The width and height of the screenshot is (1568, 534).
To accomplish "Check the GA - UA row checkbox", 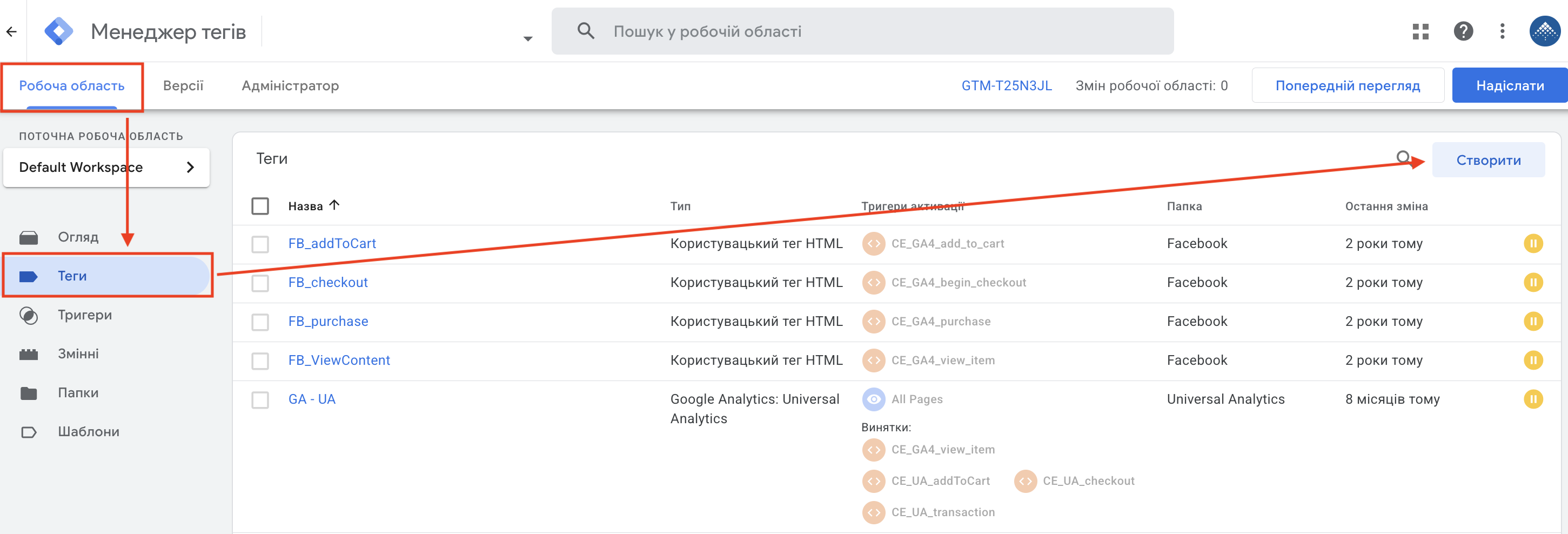I will pos(260,400).
